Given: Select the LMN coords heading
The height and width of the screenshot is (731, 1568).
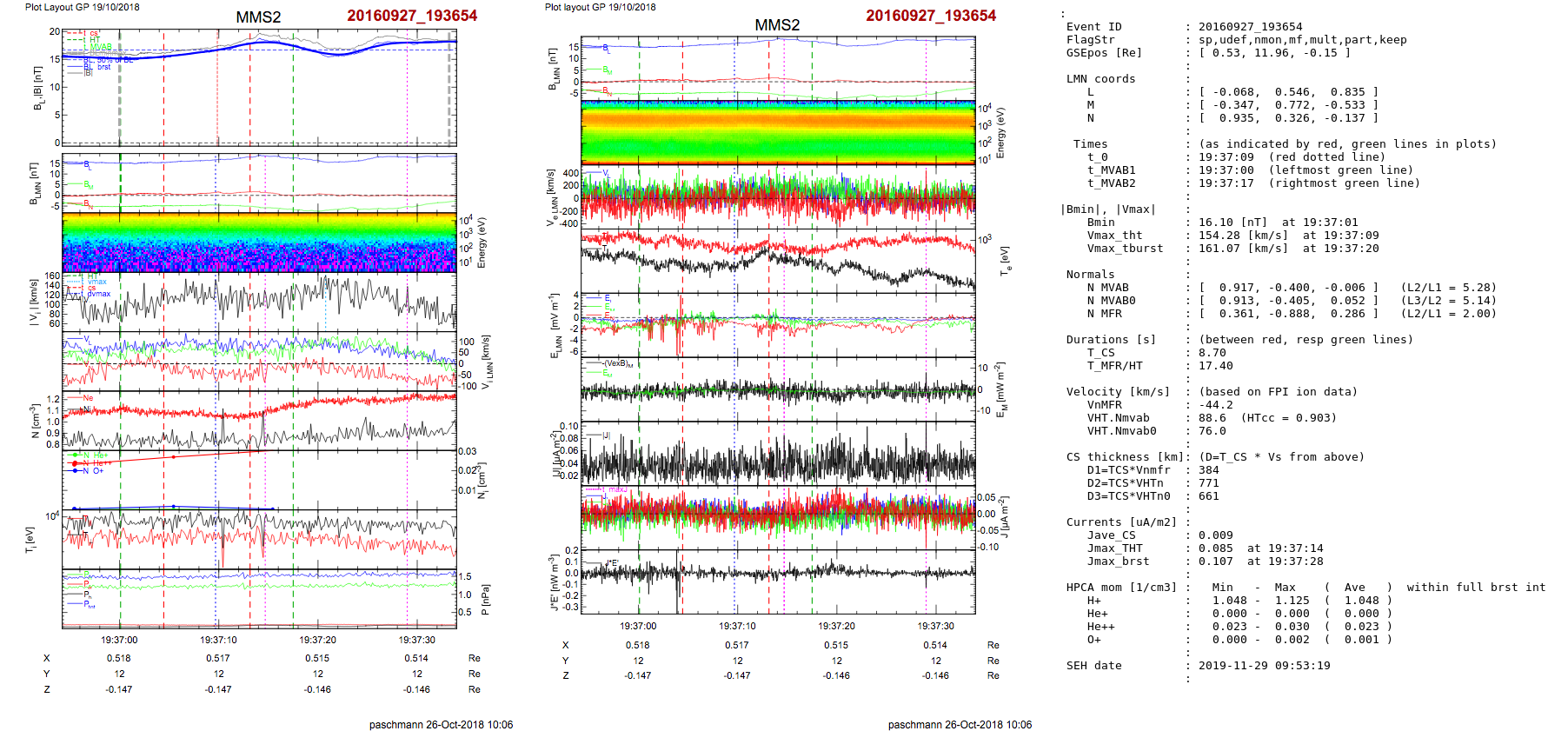Looking at the screenshot, I should tap(1100, 79).
